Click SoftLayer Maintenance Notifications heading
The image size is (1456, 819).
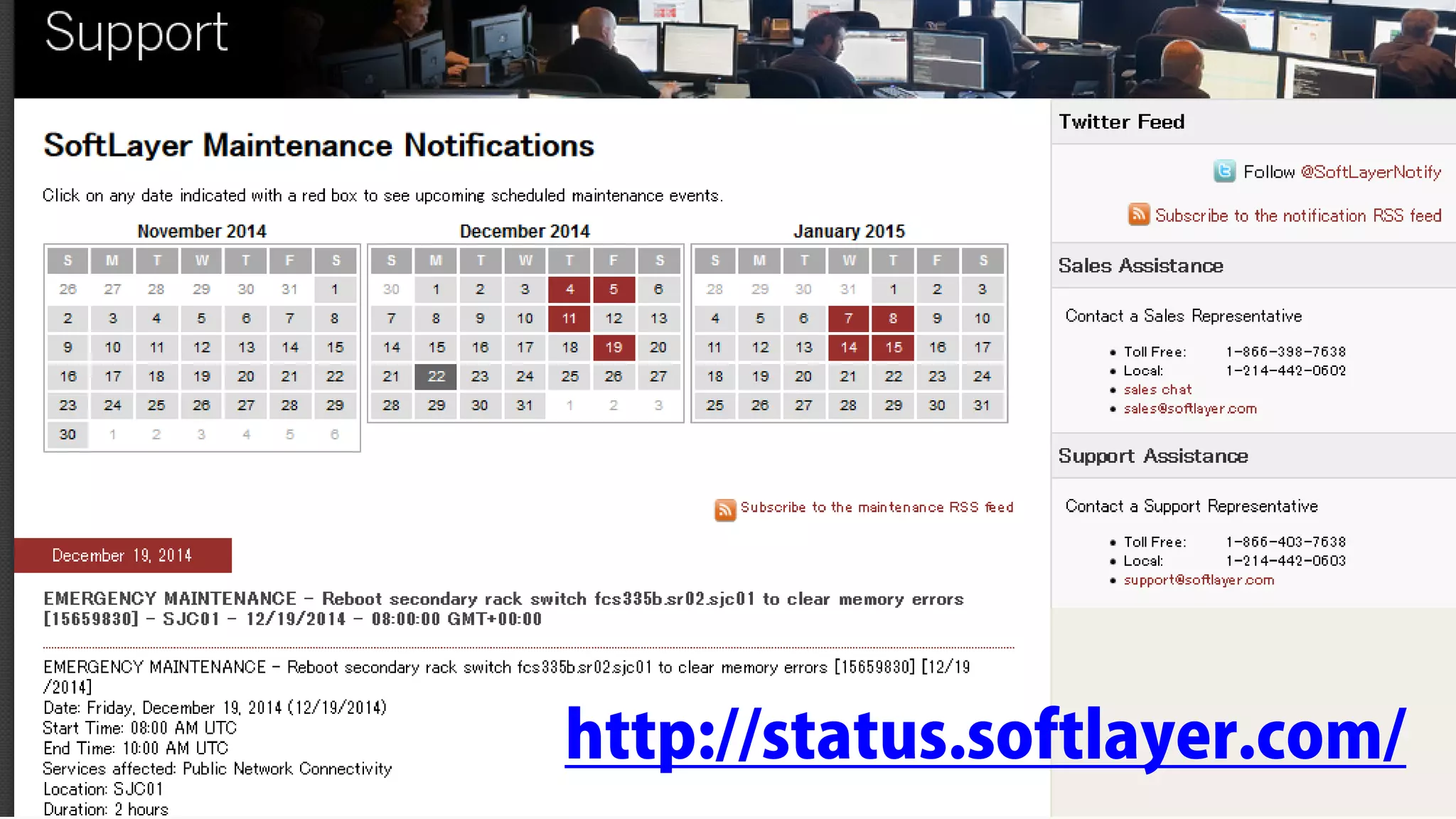click(318, 146)
